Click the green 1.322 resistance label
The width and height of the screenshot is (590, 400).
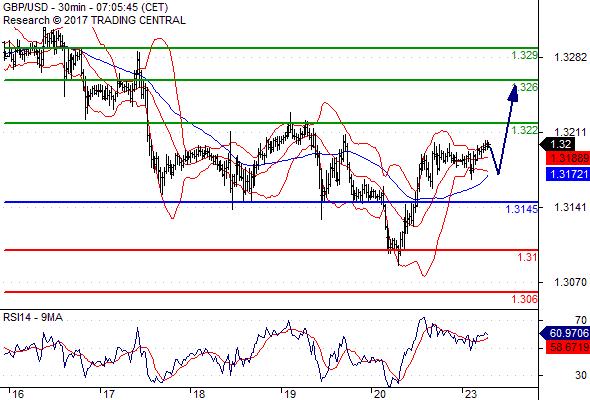pos(524,130)
